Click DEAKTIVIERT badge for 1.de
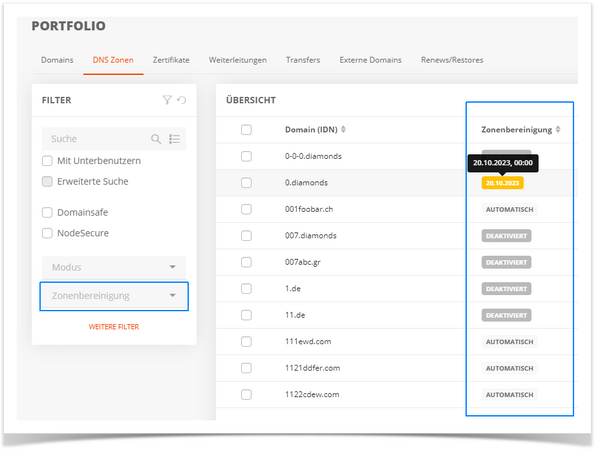Screen dimensions: 600x452 (506, 289)
